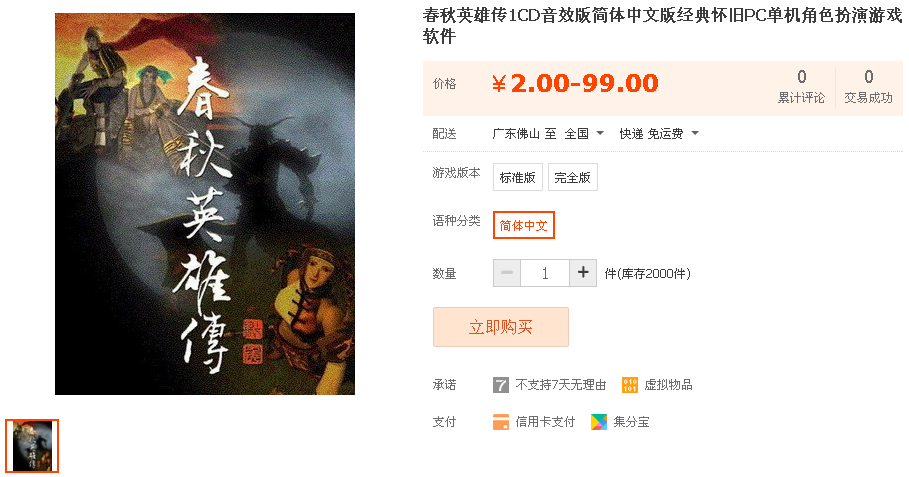This screenshot has height=477, width=909.
Task: Click the large 春秋英雄传 cover image
Action: point(205,204)
